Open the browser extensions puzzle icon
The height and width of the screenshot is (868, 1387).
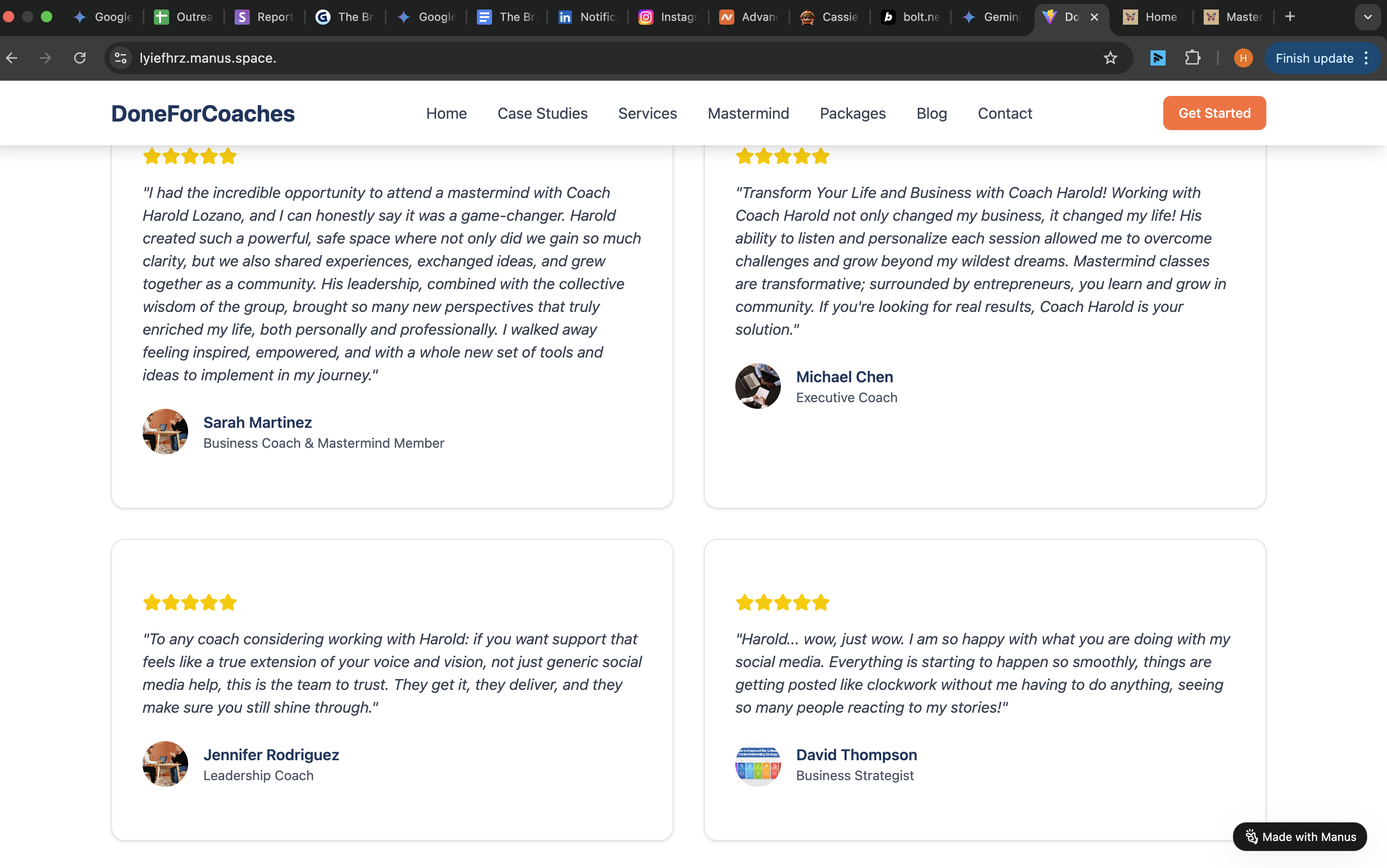(x=1192, y=58)
